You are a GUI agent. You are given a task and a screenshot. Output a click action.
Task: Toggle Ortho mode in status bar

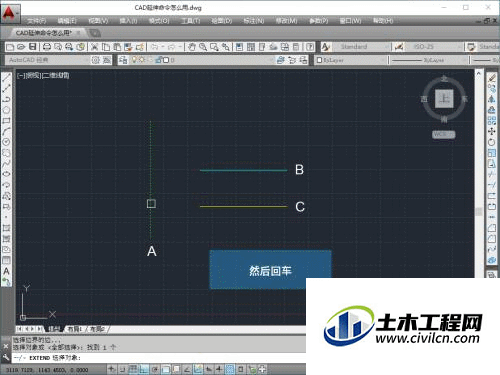[144, 369]
